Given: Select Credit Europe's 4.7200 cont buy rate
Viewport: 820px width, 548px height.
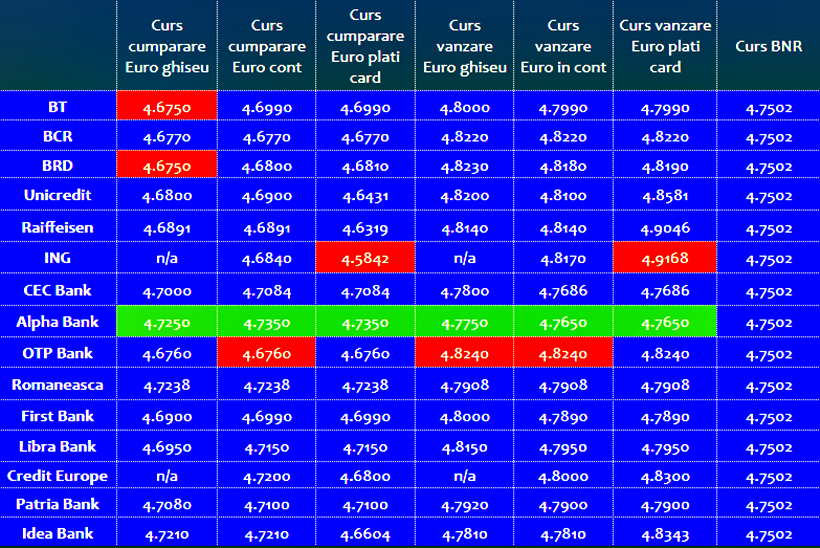Looking at the screenshot, I should tap(267, 477).
